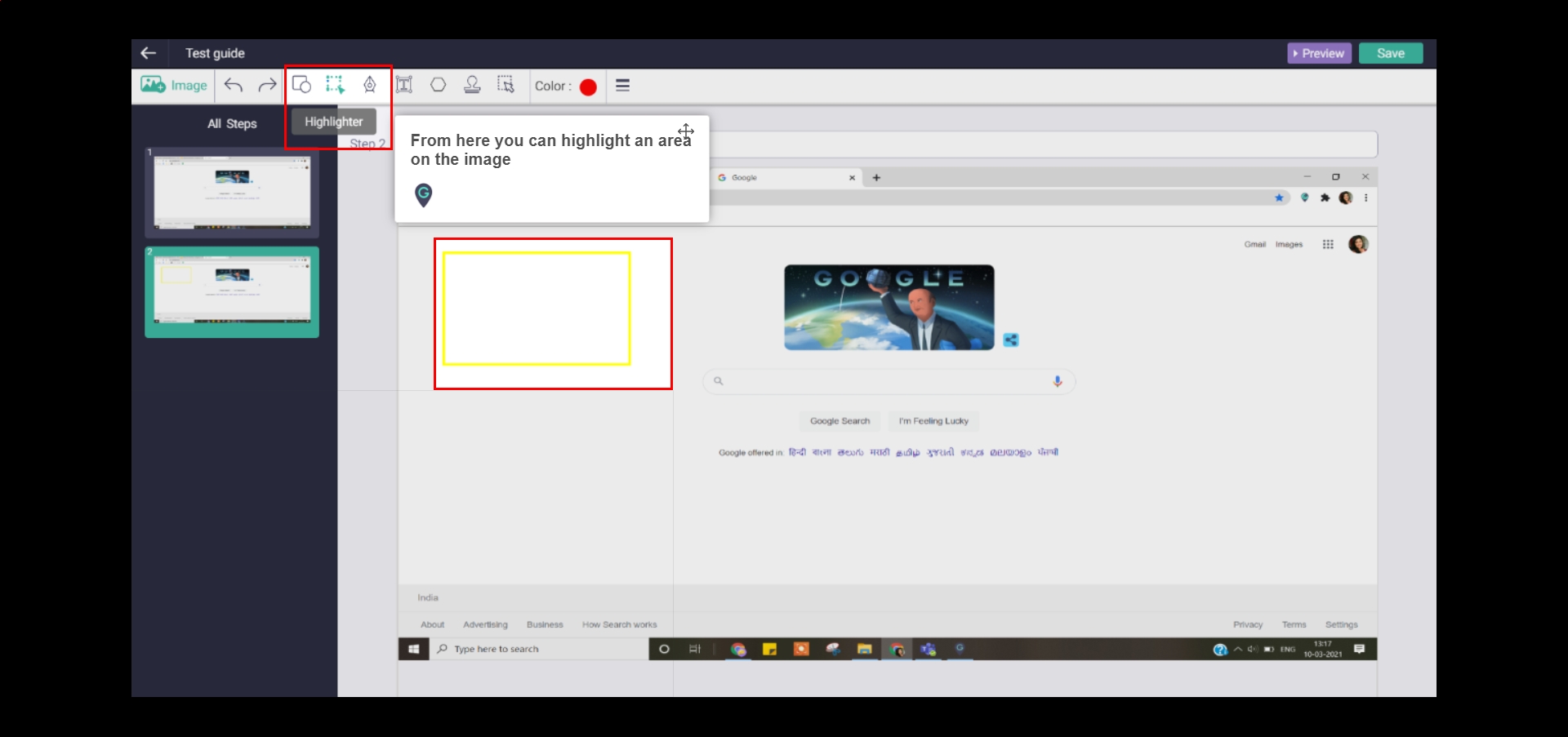Open the Images link
This screenshot has height=737, width=1568.
(1289, 244)
